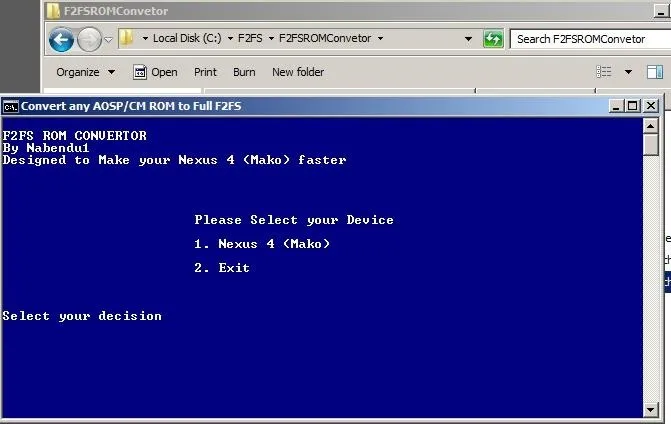
Task: Open address bar previous locations dropdown
Action: [469, 39]
